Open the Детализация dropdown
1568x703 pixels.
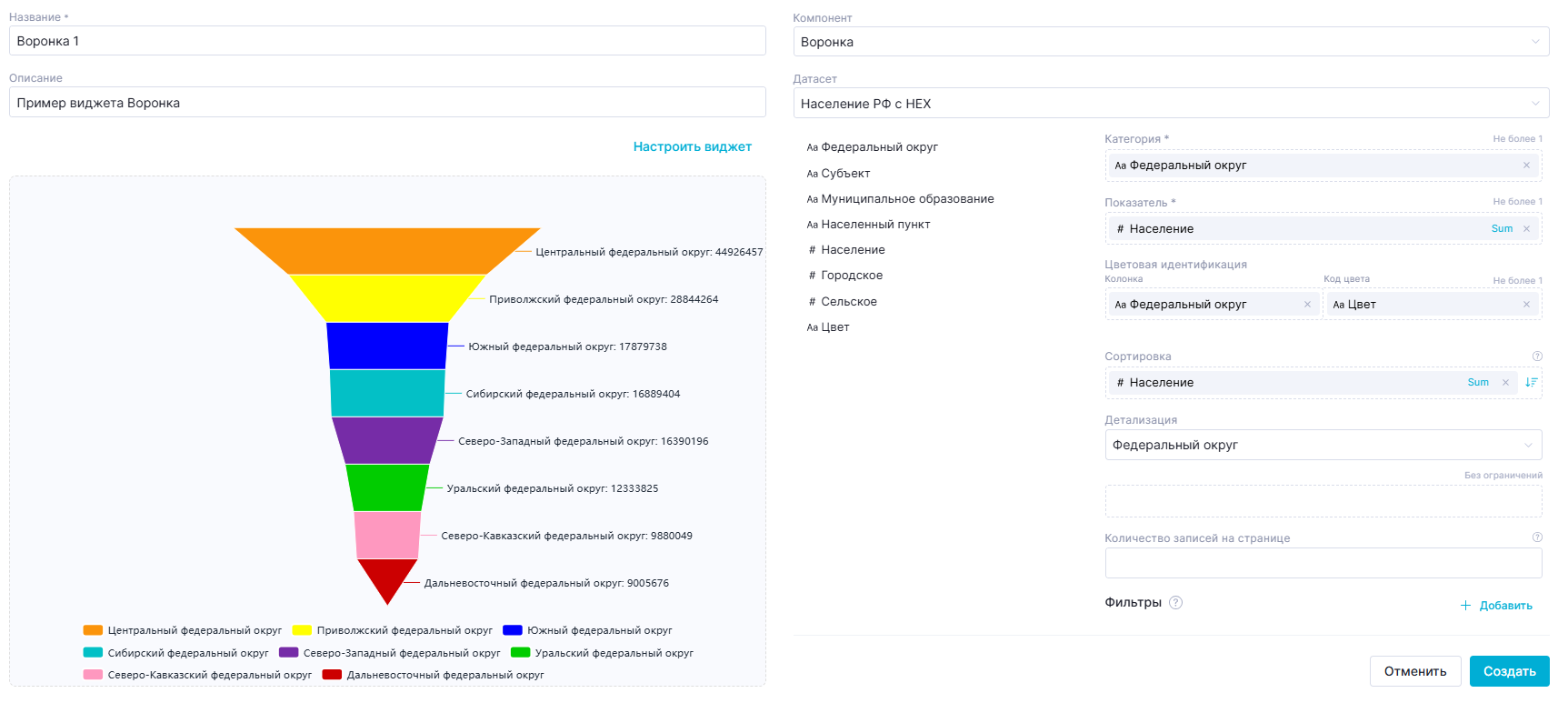pos(1323,445)
